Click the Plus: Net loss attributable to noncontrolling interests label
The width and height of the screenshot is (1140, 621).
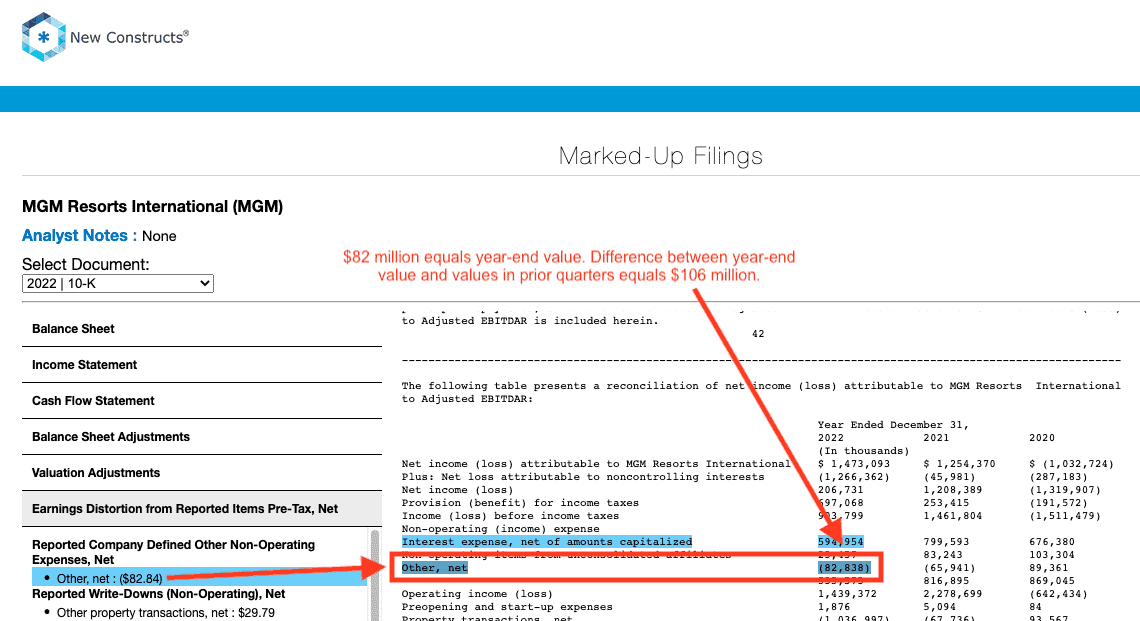coord(583,477)
